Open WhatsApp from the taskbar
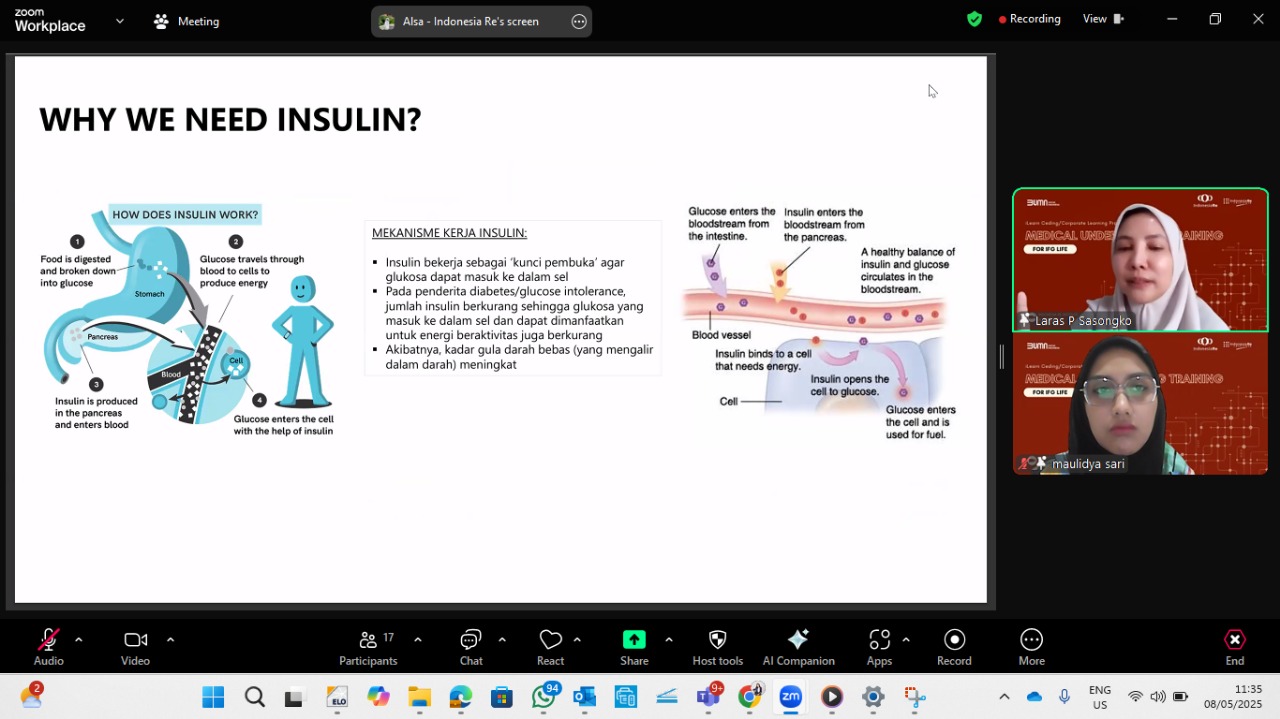The image size is (1280, 719). [x=544, y=697]
